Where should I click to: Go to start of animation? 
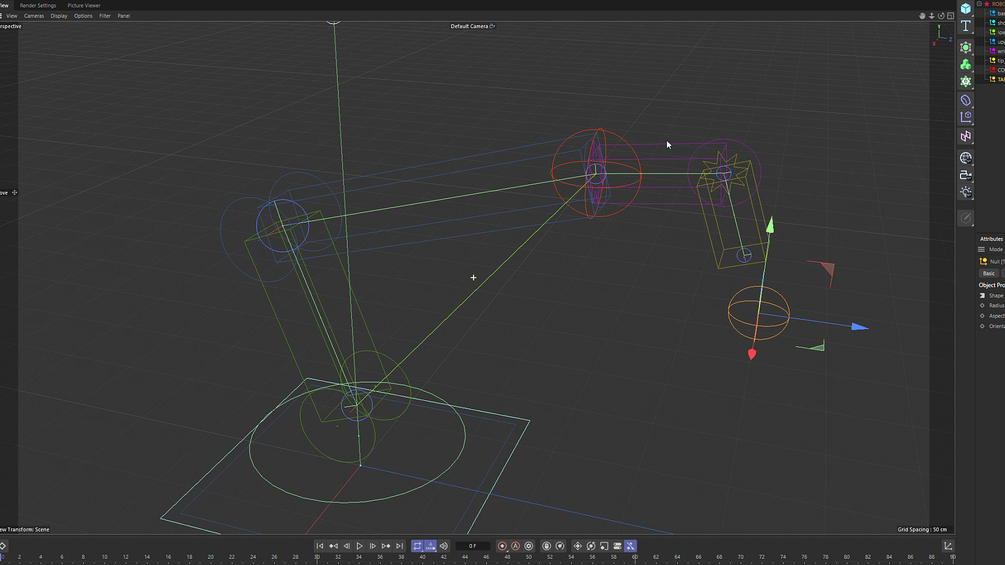tap(320, 546)
